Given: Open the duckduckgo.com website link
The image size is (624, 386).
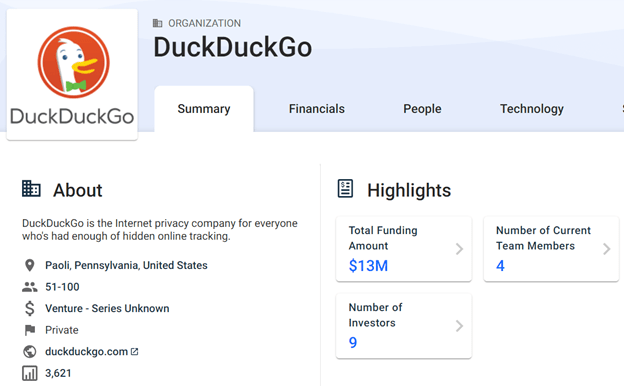Looking at the screenshot, I should click(86, 352).
